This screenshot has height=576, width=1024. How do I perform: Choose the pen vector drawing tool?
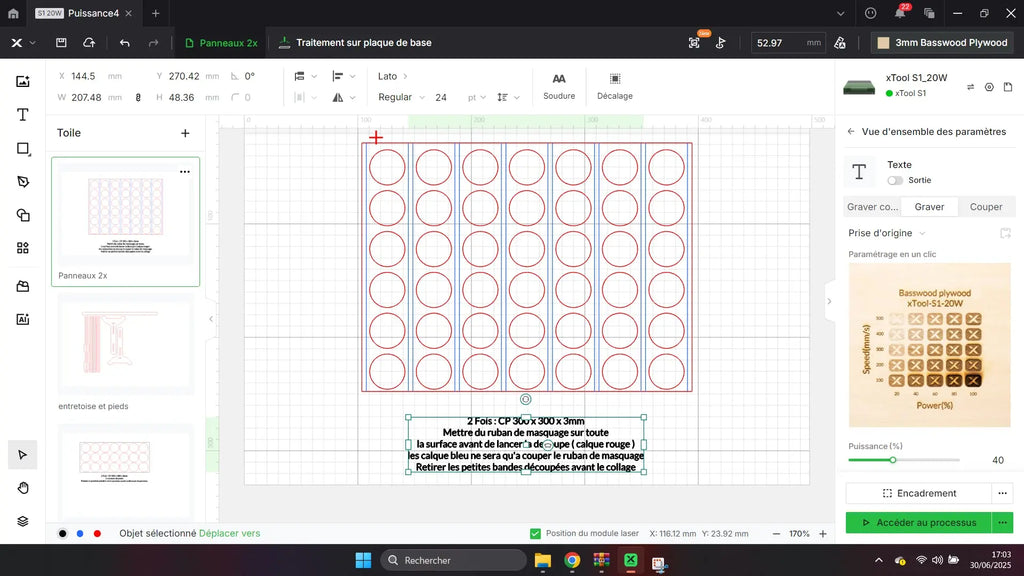click(23, 182)
